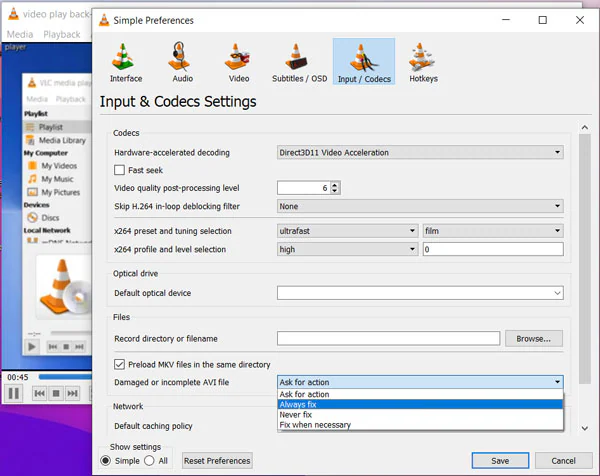The image size is (600, 476).
Task: Click the scroll up arrow of settings pane
Action: pyautogui.click(x=585, y=127)
